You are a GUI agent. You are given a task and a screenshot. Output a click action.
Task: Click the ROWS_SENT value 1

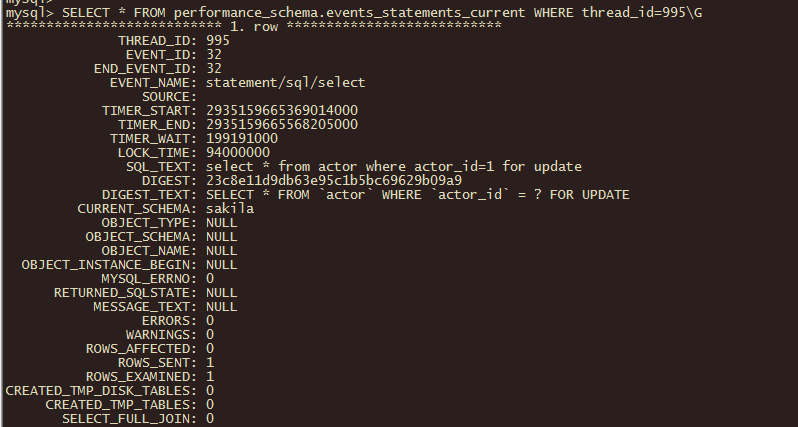(x=210, y=362)
